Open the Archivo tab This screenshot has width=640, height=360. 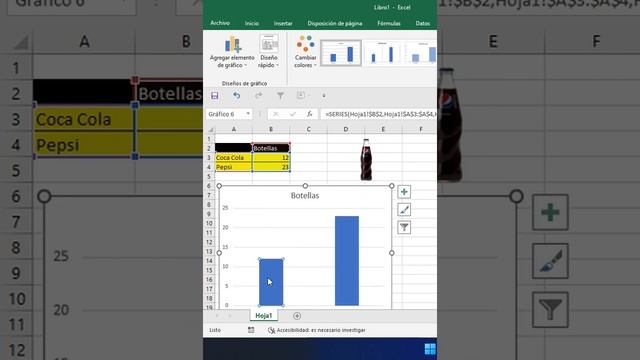click(x=220, y=23)
